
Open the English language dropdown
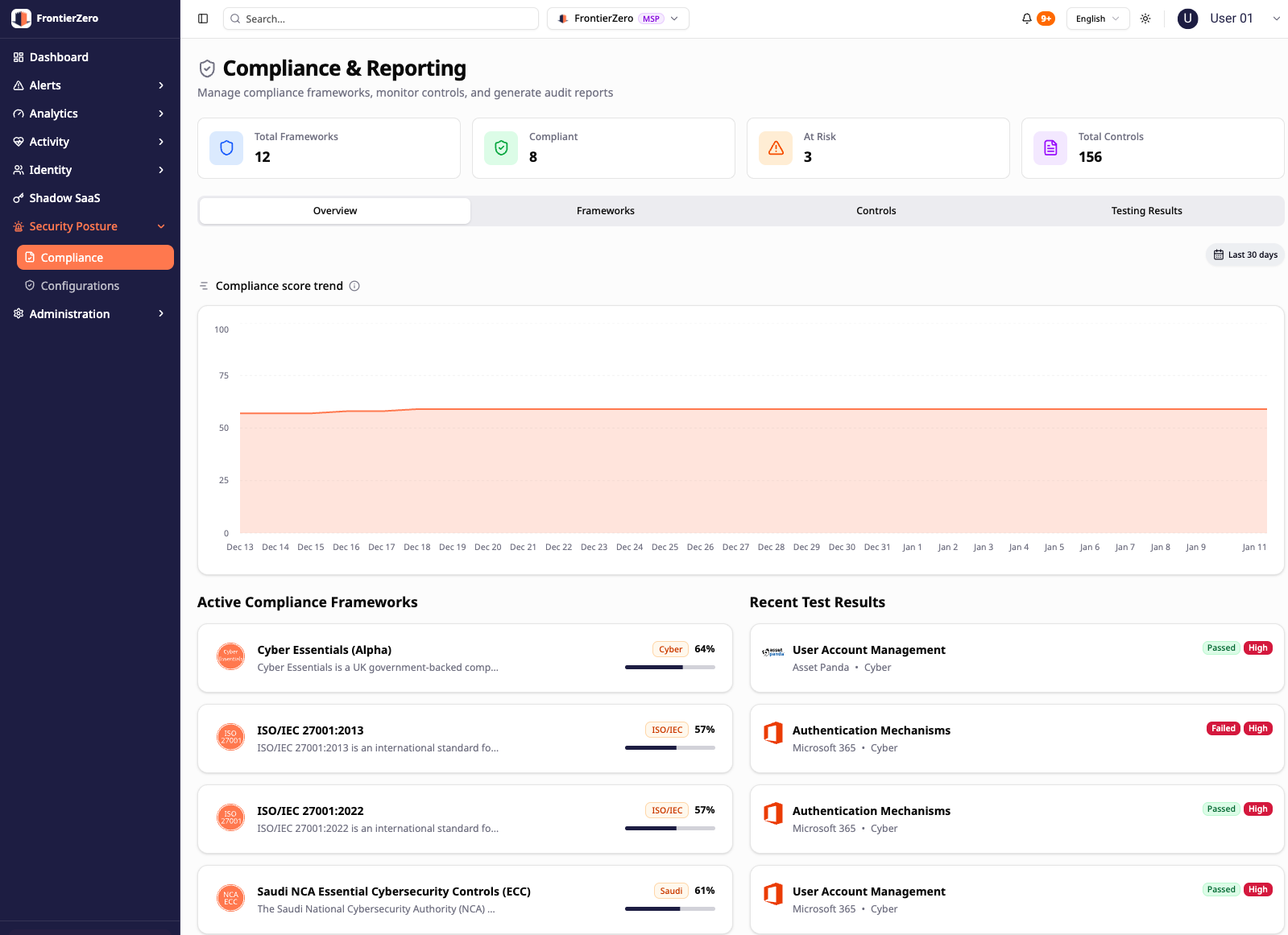coord(1097,19)
